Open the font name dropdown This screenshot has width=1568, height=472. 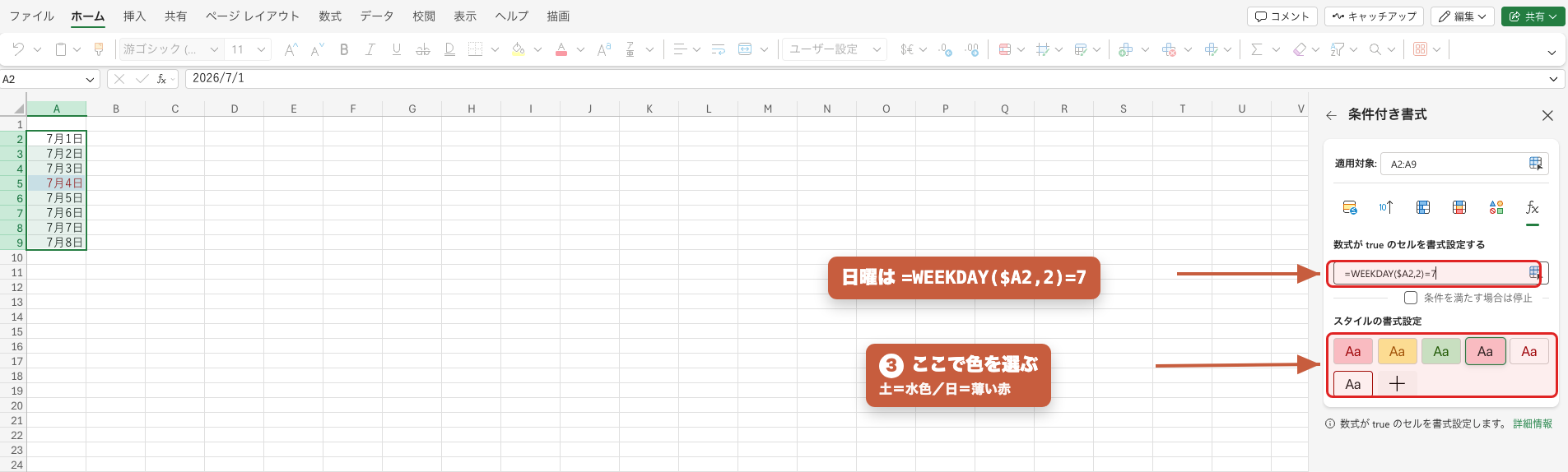[x=214, y=49]
